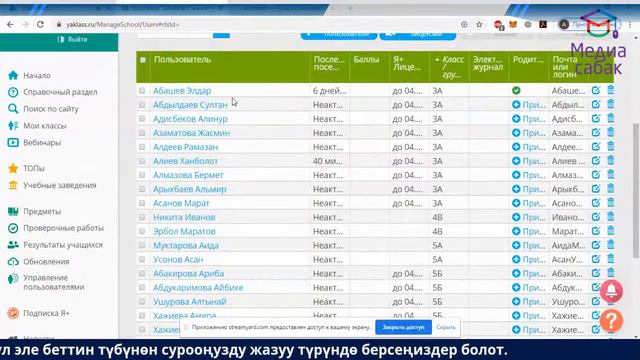Open the profile of Абдукаримова Айбике

pyautogui.click(x=198, y=288)
